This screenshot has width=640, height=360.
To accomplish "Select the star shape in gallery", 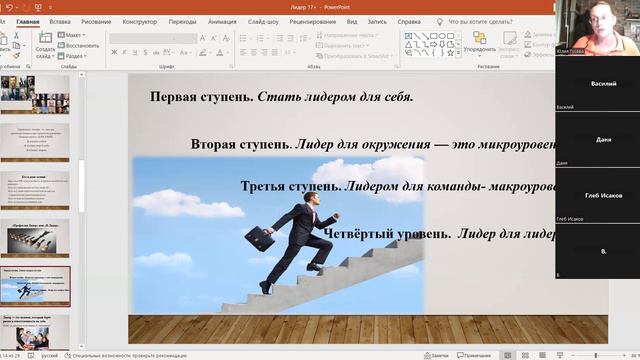I will [x=450, y=53].
